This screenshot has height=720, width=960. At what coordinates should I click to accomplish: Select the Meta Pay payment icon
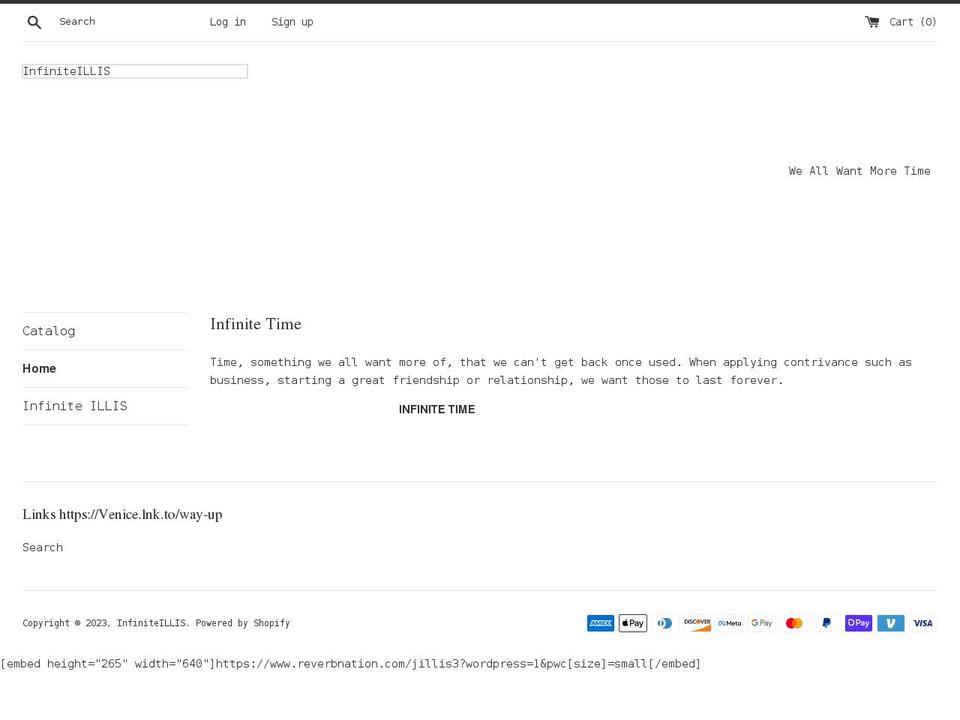click(x=730, y=623)
